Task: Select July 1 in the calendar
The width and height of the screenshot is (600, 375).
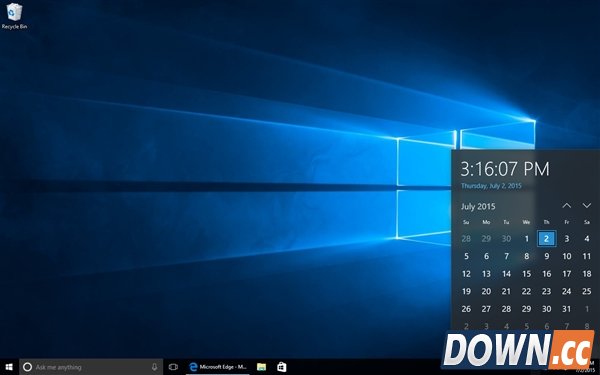Action: click(527, 239)
